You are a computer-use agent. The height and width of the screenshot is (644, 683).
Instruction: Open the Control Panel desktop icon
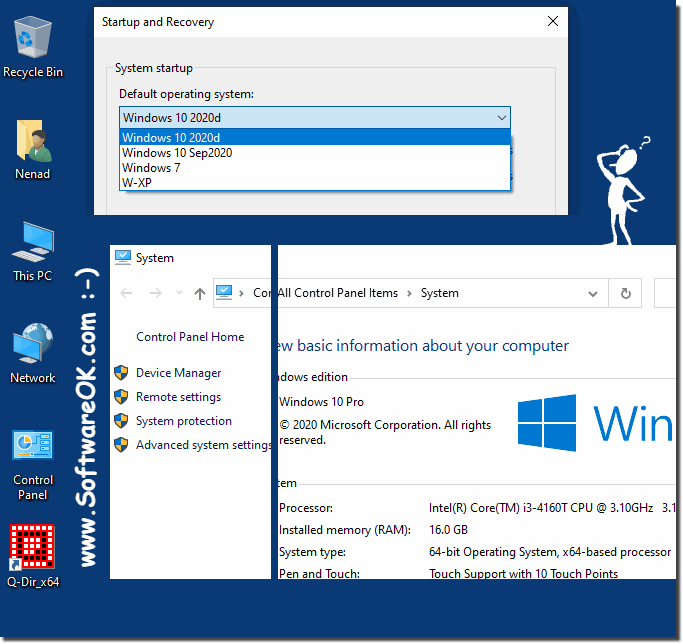[33, 445]
